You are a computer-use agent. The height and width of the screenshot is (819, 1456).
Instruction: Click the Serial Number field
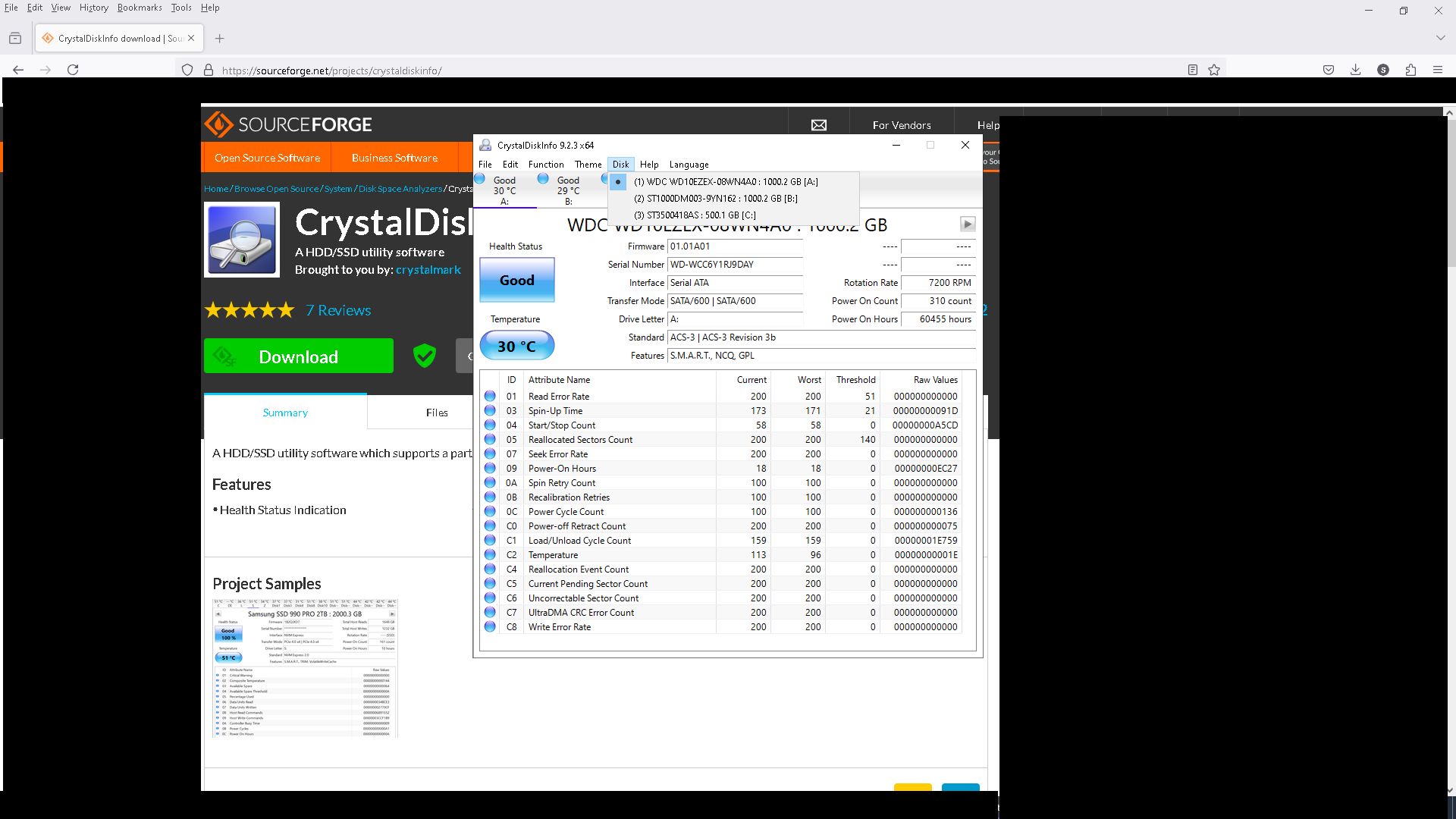click(x=735, y=265)
